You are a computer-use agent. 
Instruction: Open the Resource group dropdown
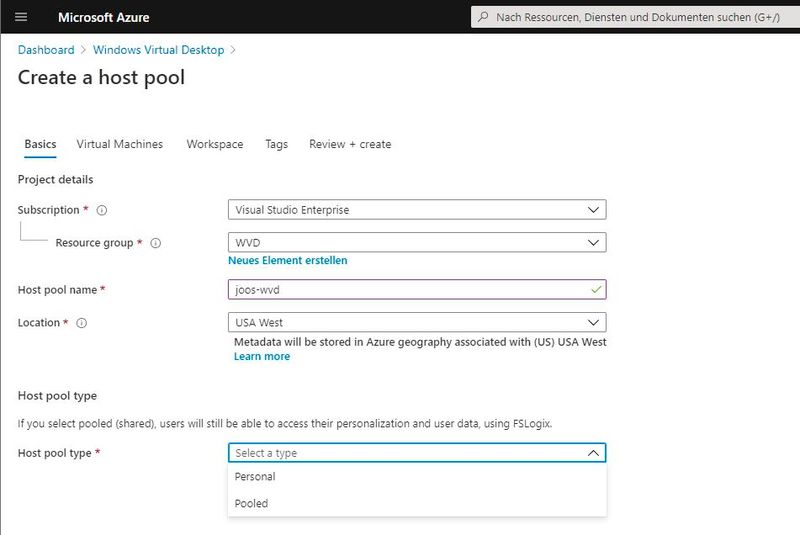tap(417, 242)
